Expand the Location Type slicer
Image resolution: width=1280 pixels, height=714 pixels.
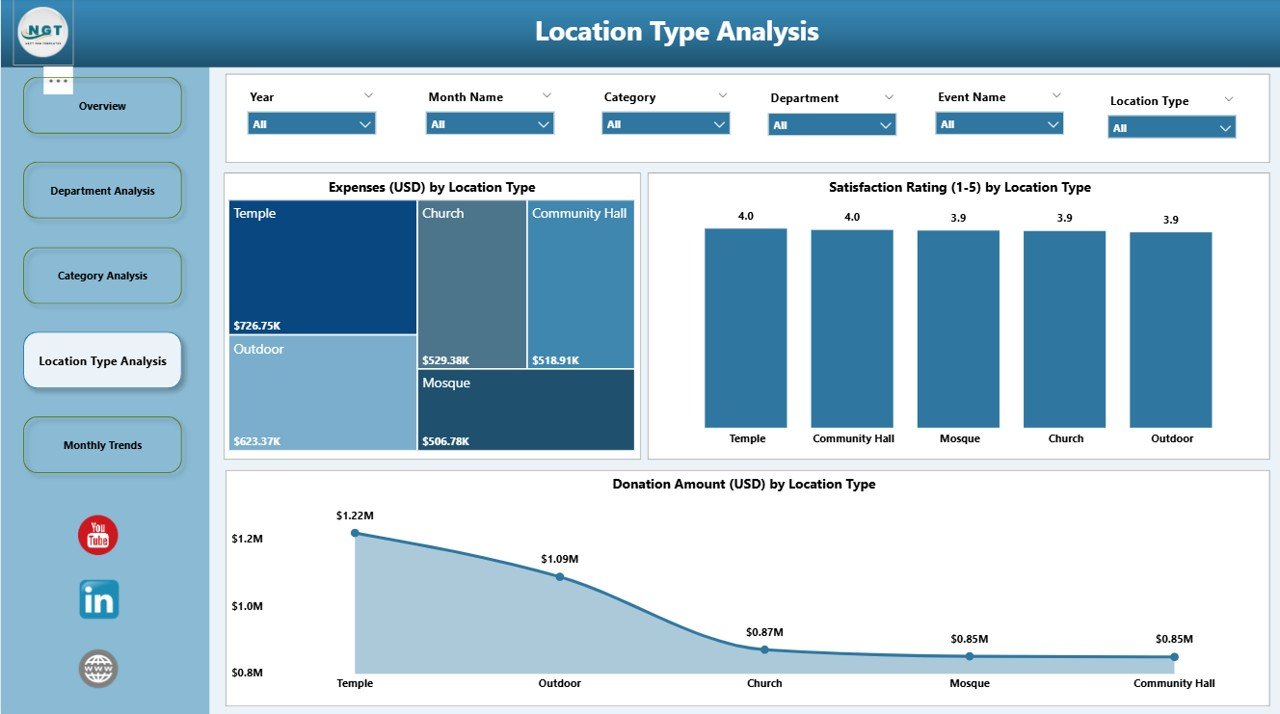pyautogui.click(x=1224, y=128)
